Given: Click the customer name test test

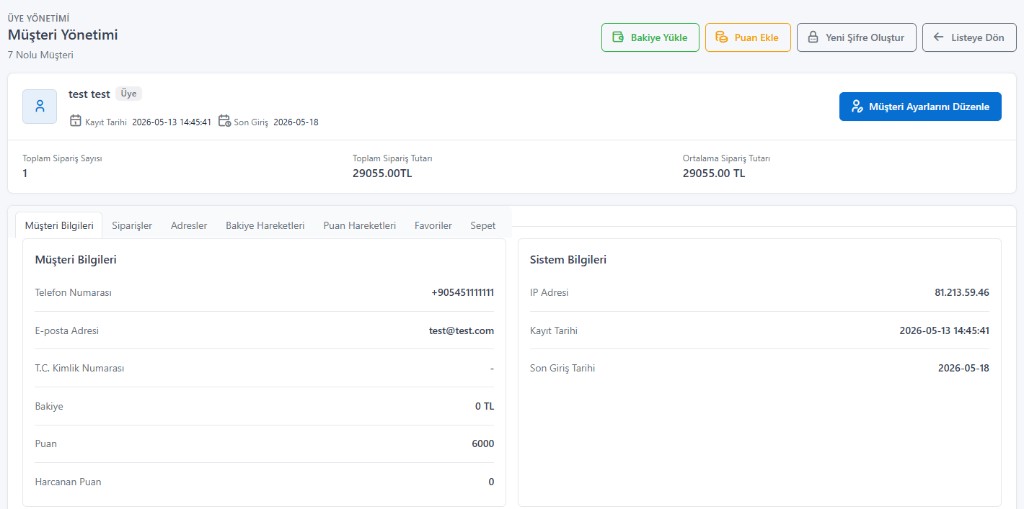Looking at the screenshot, I should pos(89,94).
